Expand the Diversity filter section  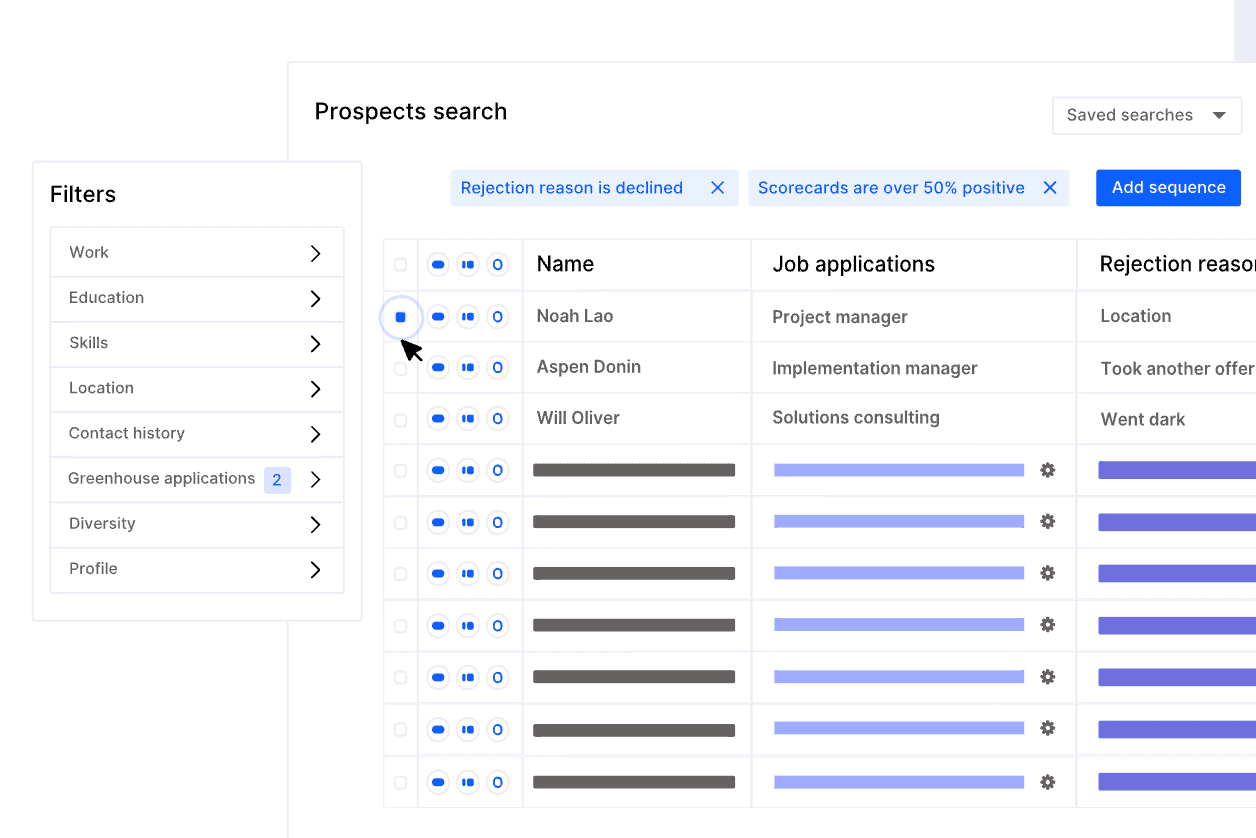[x=196, y=524]
